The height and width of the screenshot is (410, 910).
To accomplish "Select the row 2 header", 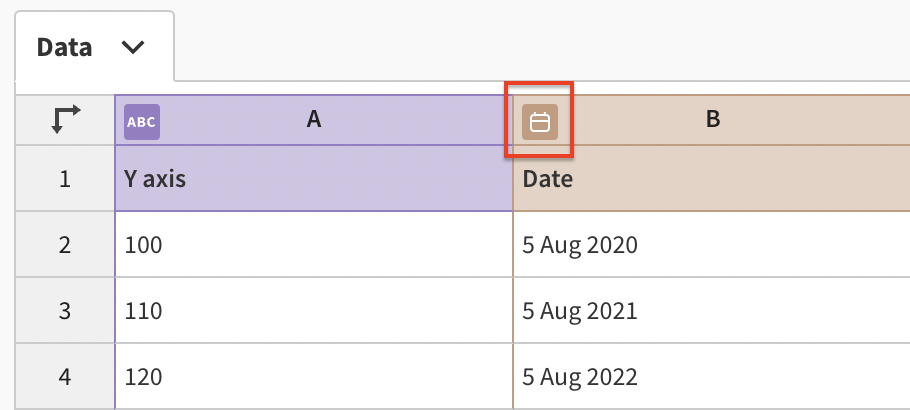I will pyautogui.click(x=65, y=244).
